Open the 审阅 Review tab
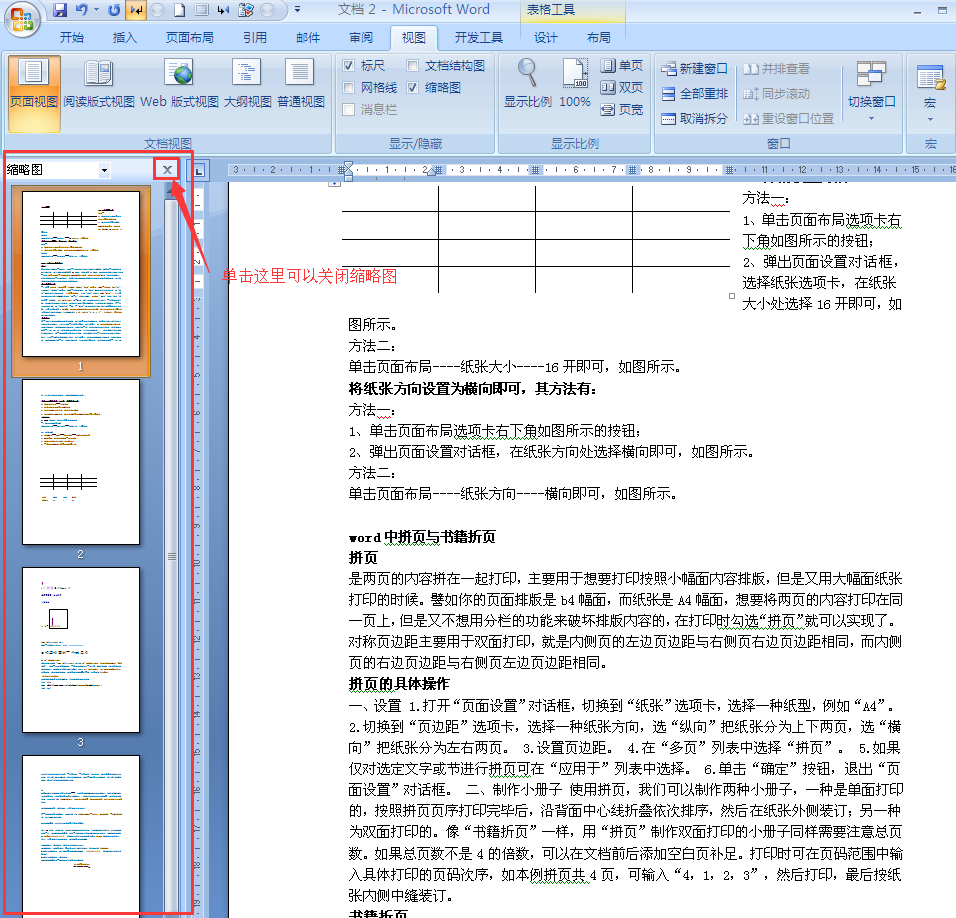Viewport: 956px width, 918px height. [361, 38]
